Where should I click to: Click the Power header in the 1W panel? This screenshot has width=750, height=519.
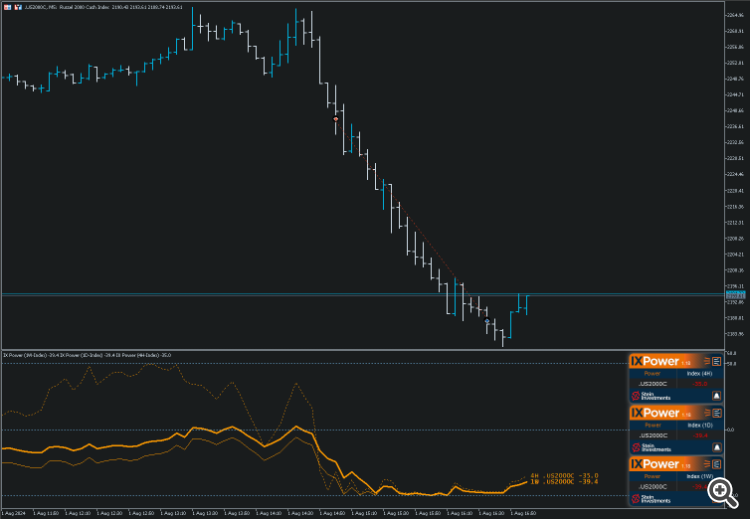click(x=652, y=476)
